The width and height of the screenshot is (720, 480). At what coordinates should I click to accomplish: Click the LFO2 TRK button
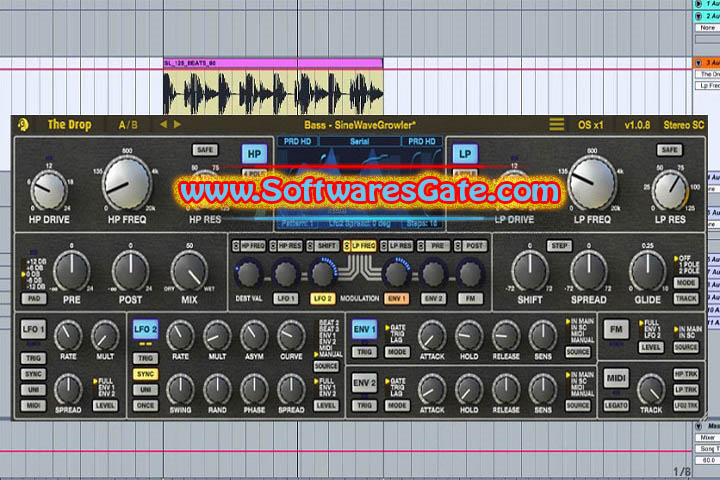(686, 406)
